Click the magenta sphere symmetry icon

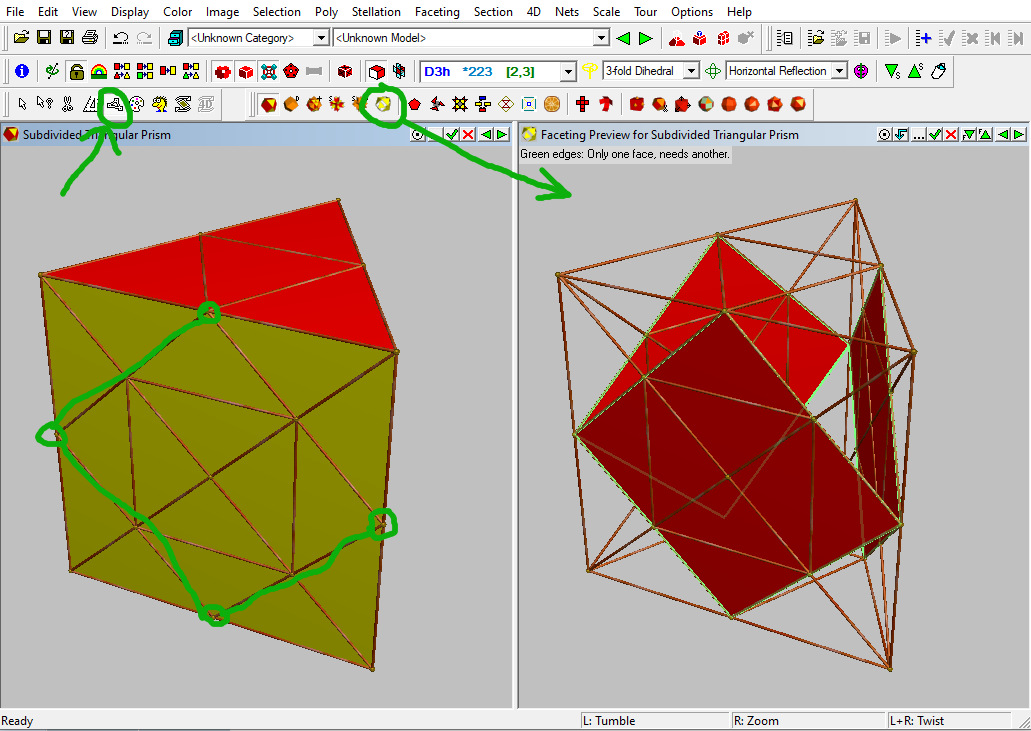tap(861, 71)
